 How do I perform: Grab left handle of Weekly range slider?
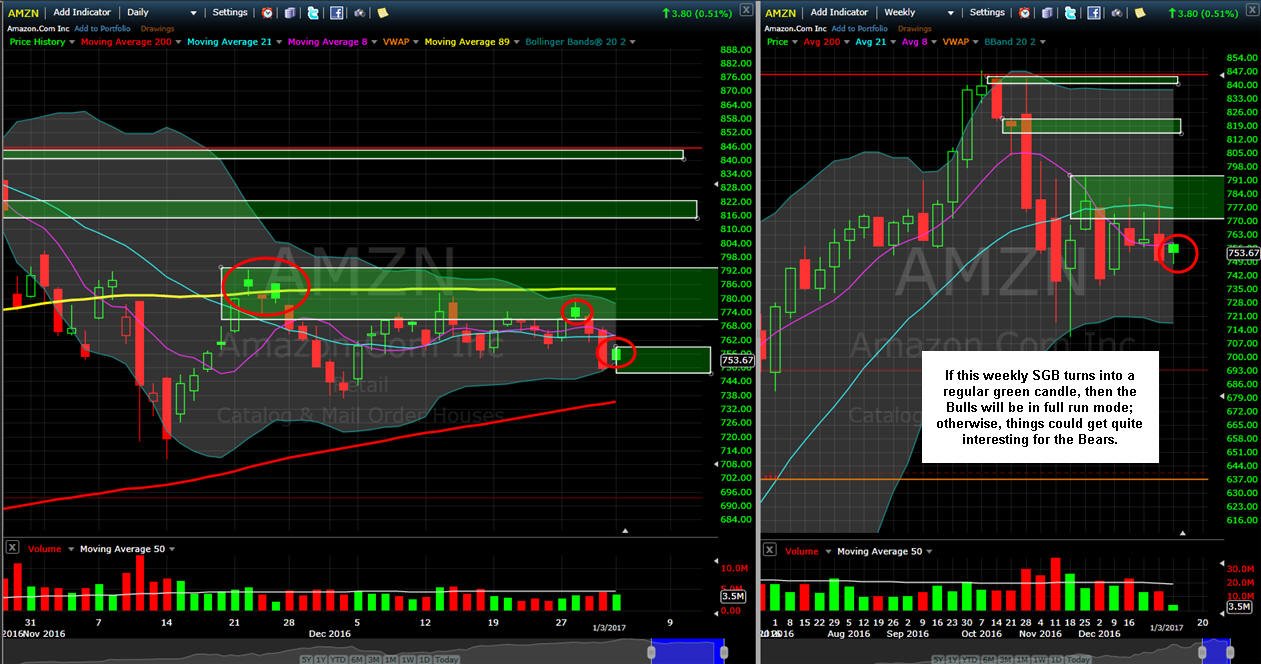pyautogui.click(x=1201, y=653)
